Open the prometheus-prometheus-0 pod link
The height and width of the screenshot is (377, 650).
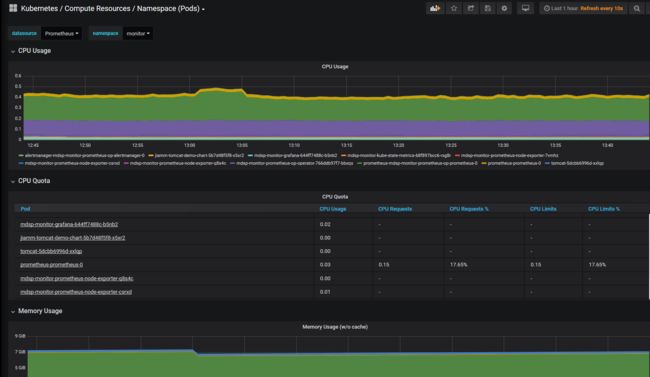51,265
